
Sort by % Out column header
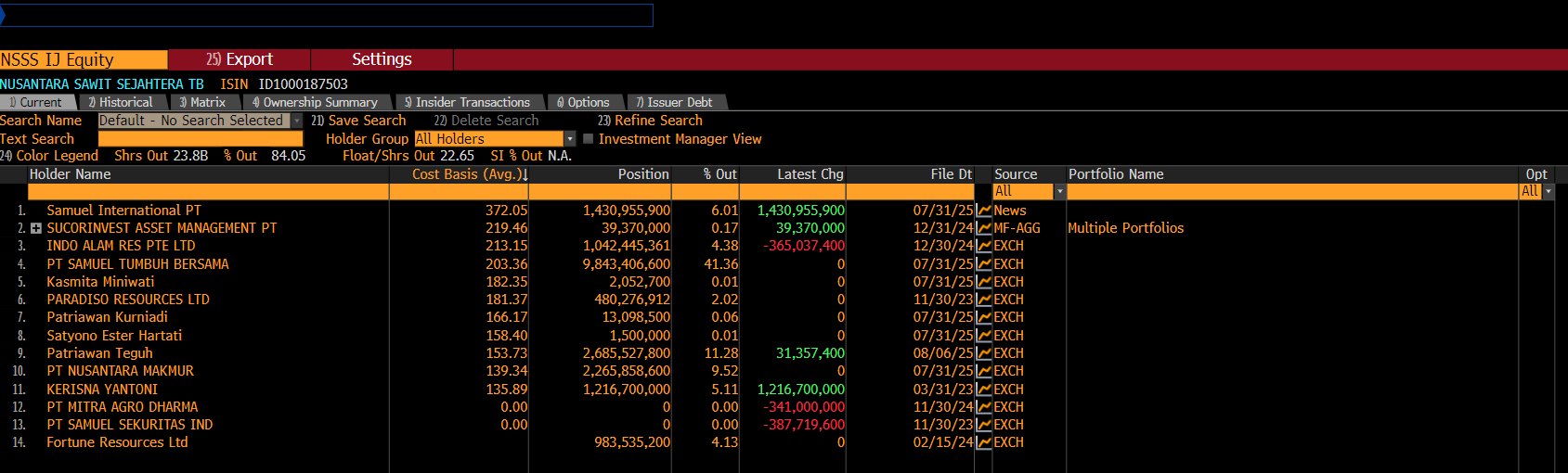pos(719,174)
